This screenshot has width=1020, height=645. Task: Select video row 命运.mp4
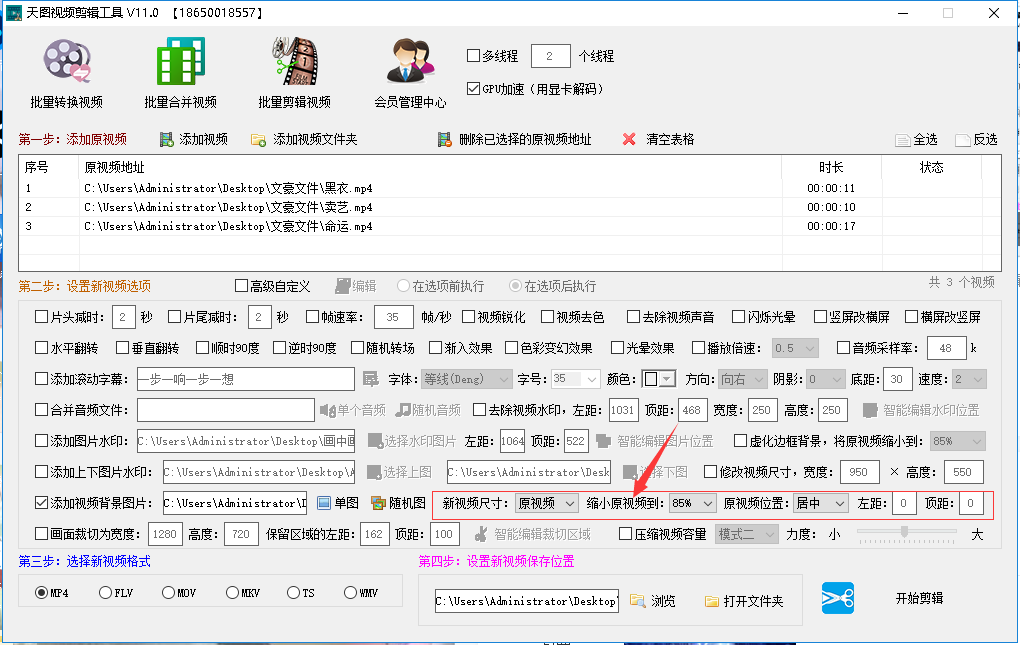click(x=509, y=226)
